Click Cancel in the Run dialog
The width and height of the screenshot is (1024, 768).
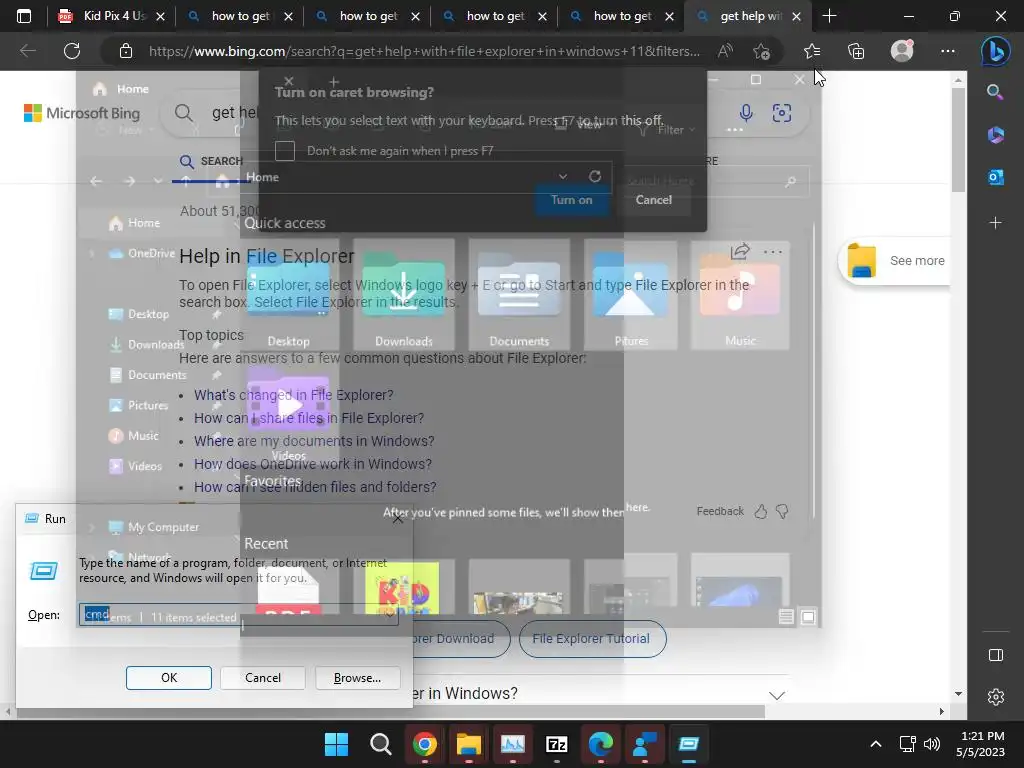click(x=263, y=678)
